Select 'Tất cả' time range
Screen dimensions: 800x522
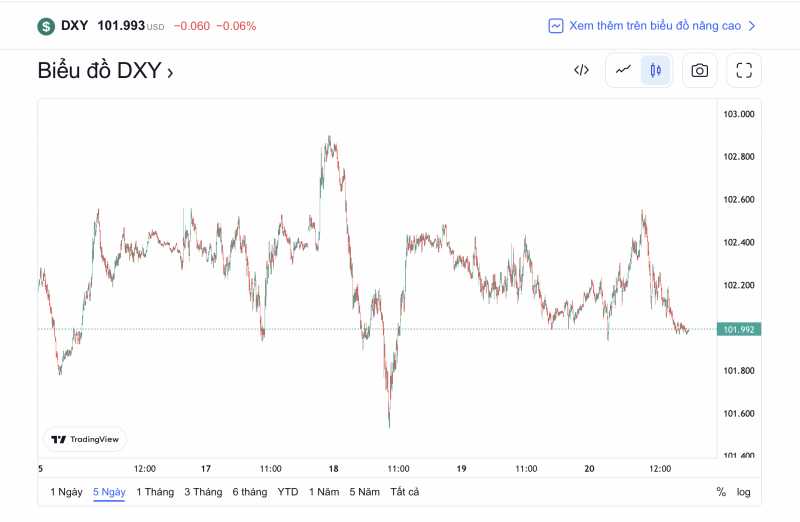click(405, 492)
